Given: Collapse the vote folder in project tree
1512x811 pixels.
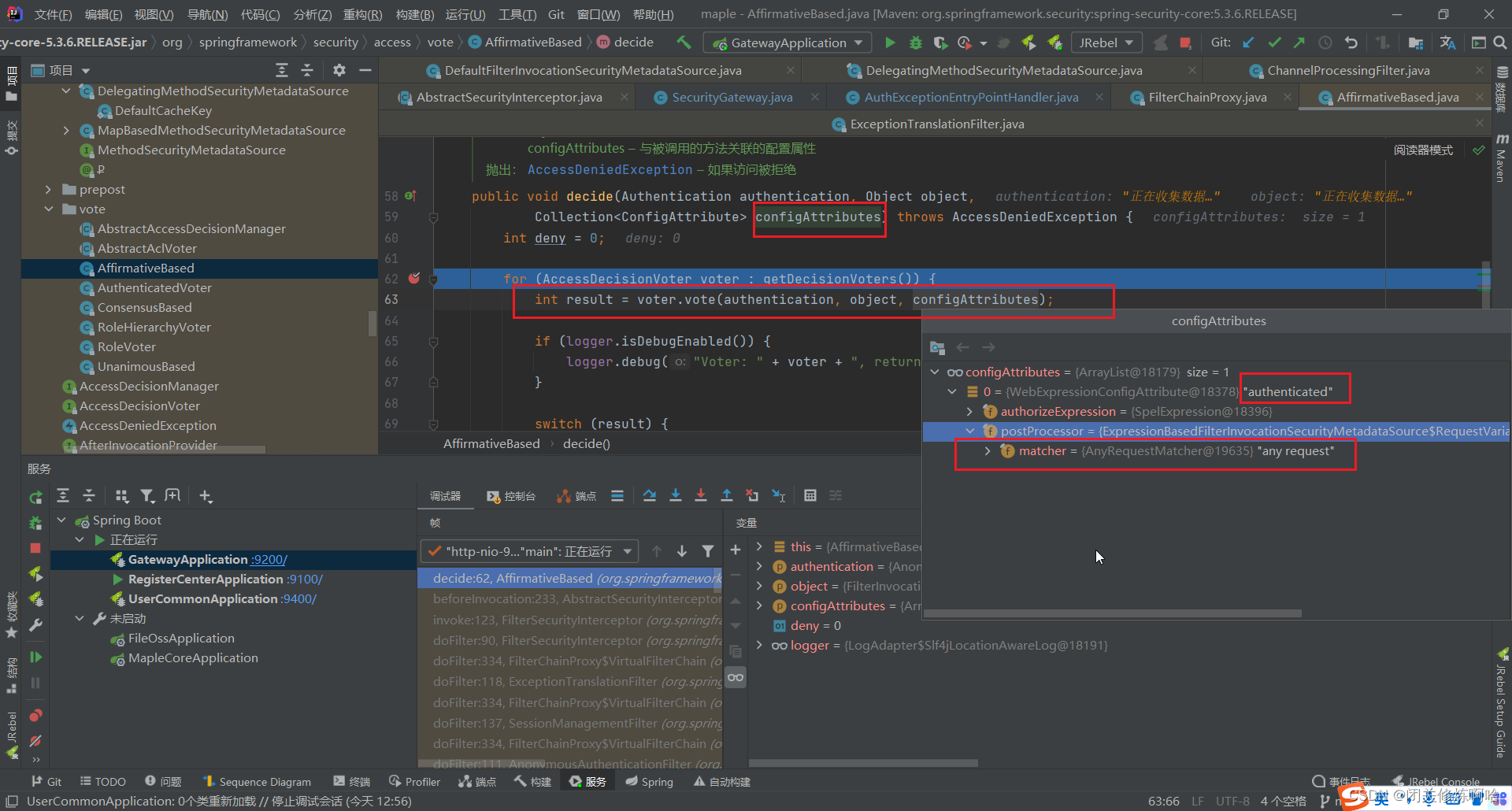Looking at the screenshot, I should (x=49, y=209).
